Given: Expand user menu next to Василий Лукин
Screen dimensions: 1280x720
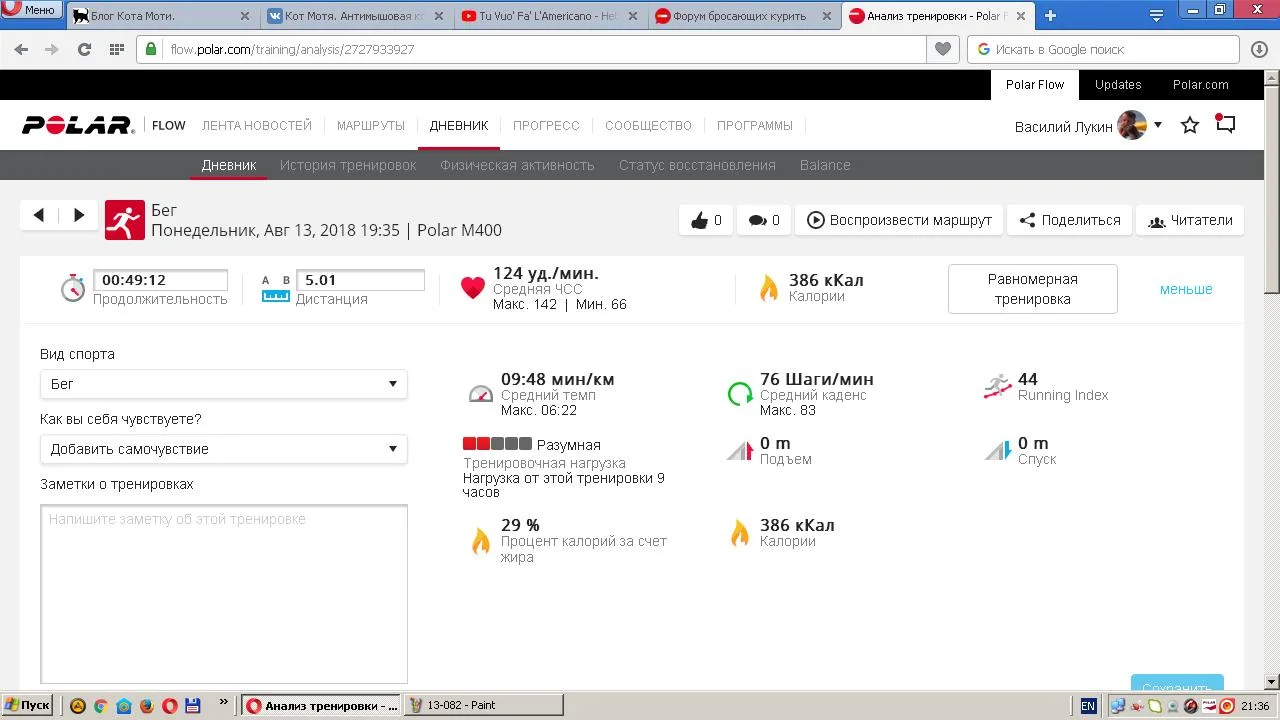Looking at the screenshot, I should click(x=1158, y=125).
